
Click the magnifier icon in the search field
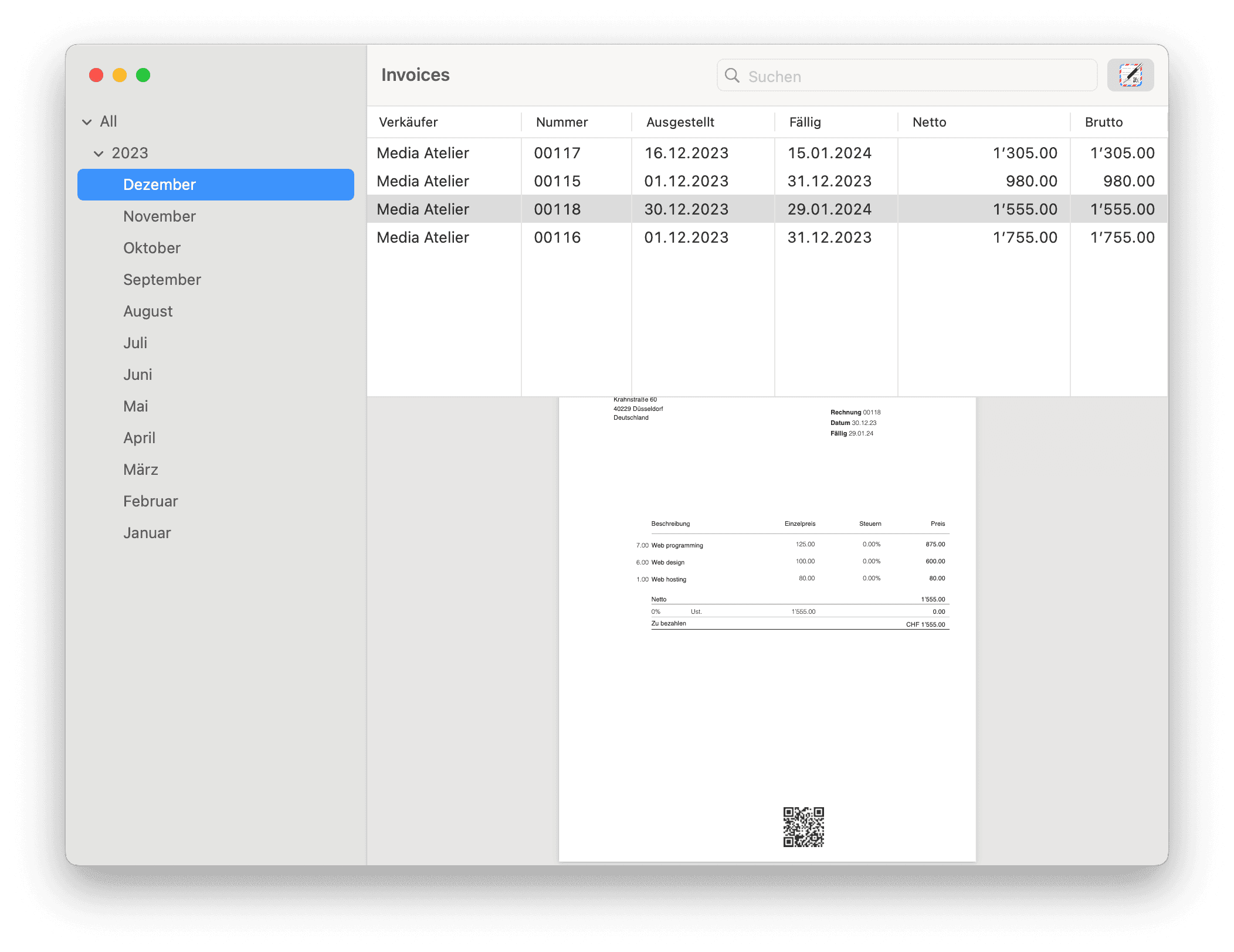pyautogui.click(x=731, y=76)
